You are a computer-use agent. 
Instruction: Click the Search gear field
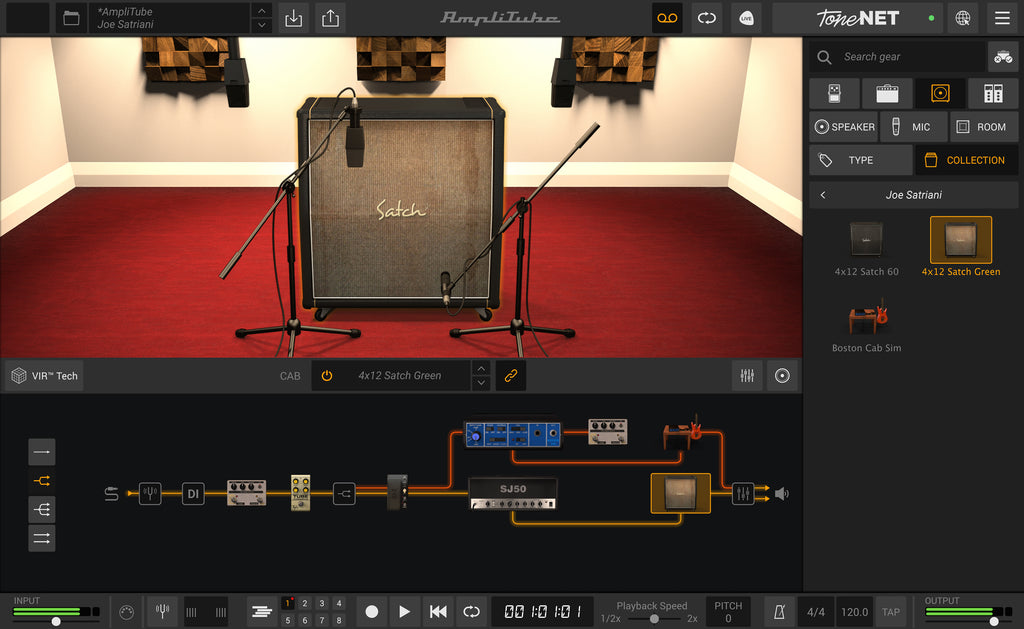(x=897, y=57)
